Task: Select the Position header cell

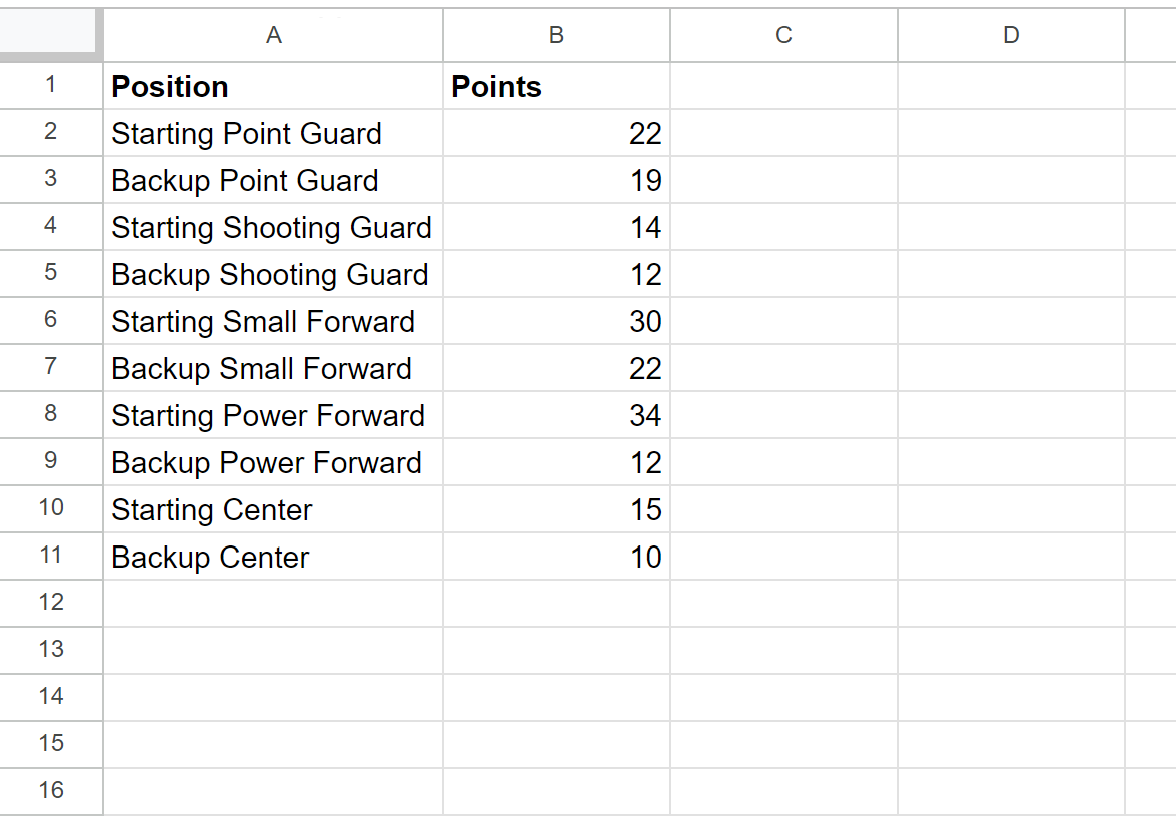Action: click(272, 86)
